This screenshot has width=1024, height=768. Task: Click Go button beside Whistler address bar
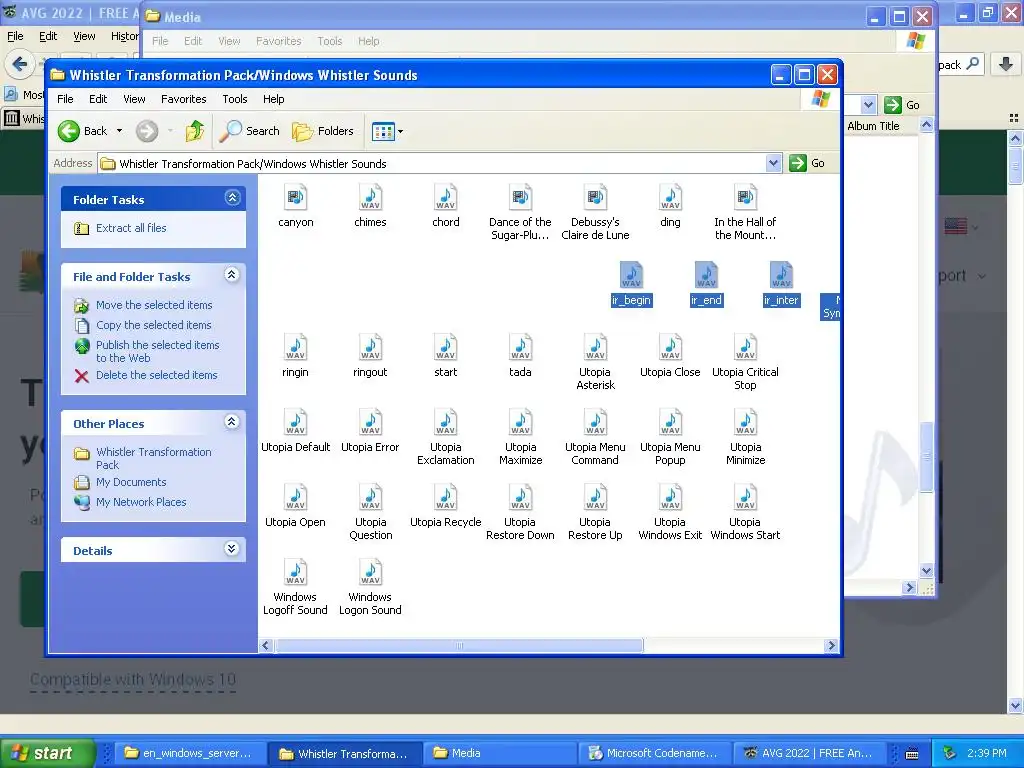(x=807, y=163)
